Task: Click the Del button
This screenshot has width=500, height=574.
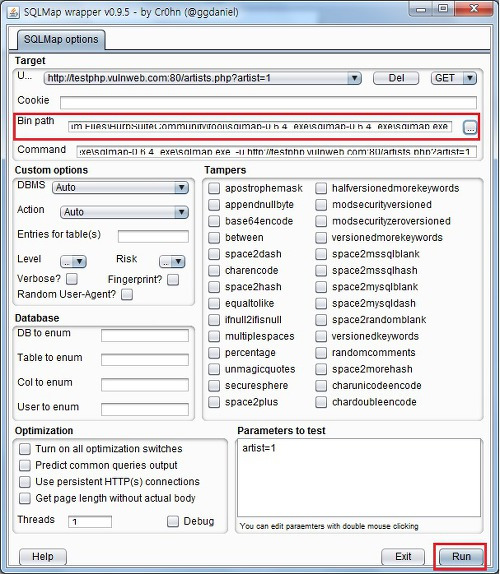Action: (x=396, y=78)
